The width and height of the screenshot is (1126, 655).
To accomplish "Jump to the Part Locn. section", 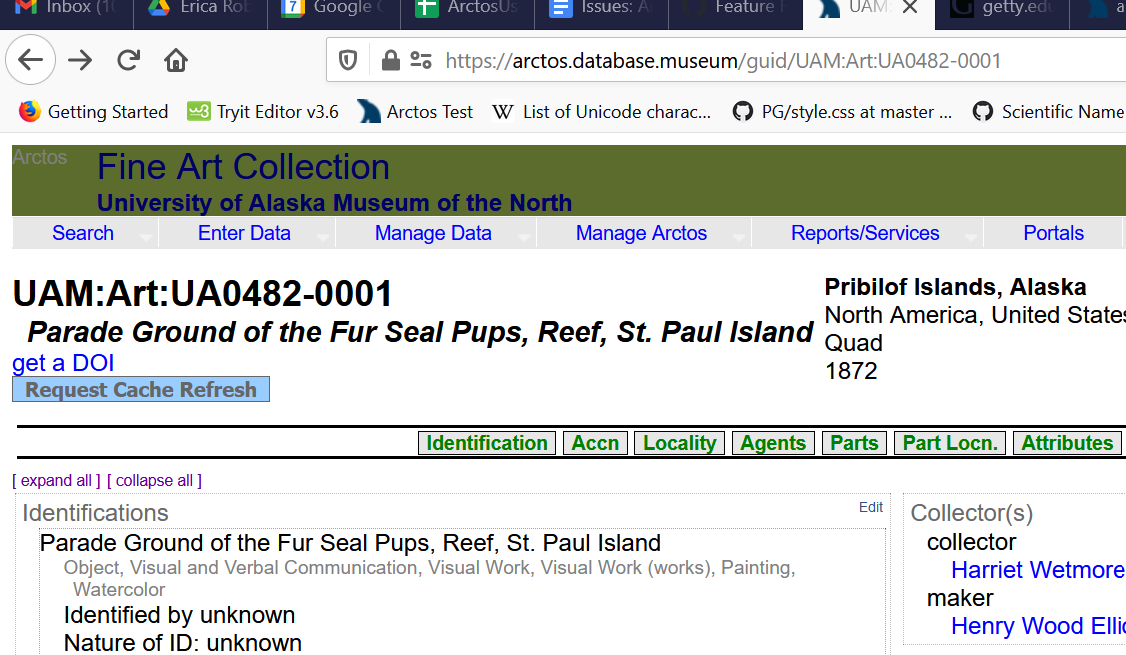I will coord(950,443).
